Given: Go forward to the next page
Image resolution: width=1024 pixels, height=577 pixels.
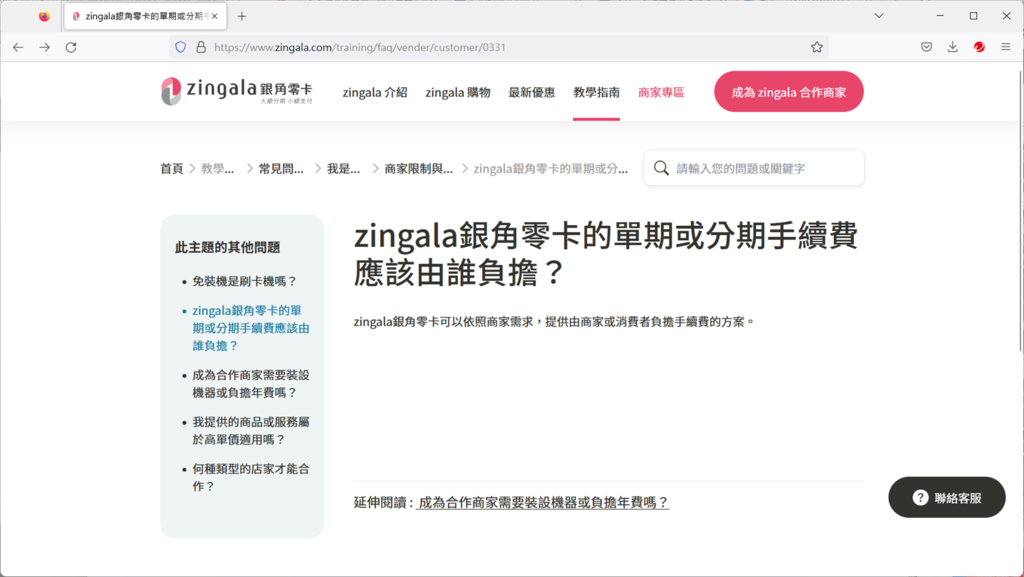Looking at the screenshot, I should point(44,47).
